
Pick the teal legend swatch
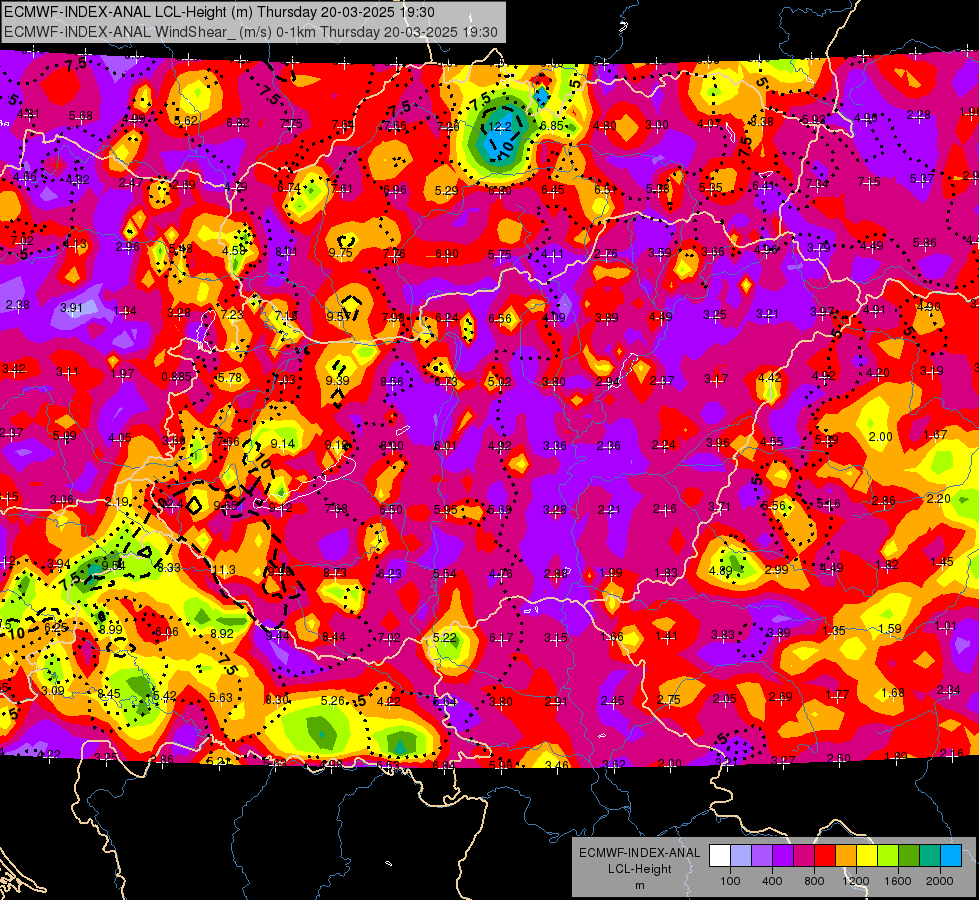(x=929, y=856)
